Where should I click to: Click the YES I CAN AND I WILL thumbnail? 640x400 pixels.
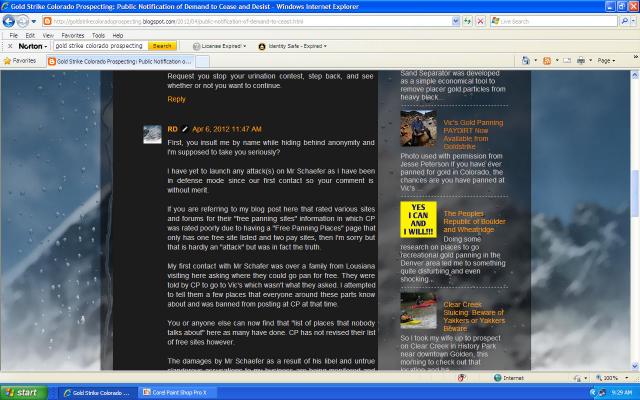418,220
